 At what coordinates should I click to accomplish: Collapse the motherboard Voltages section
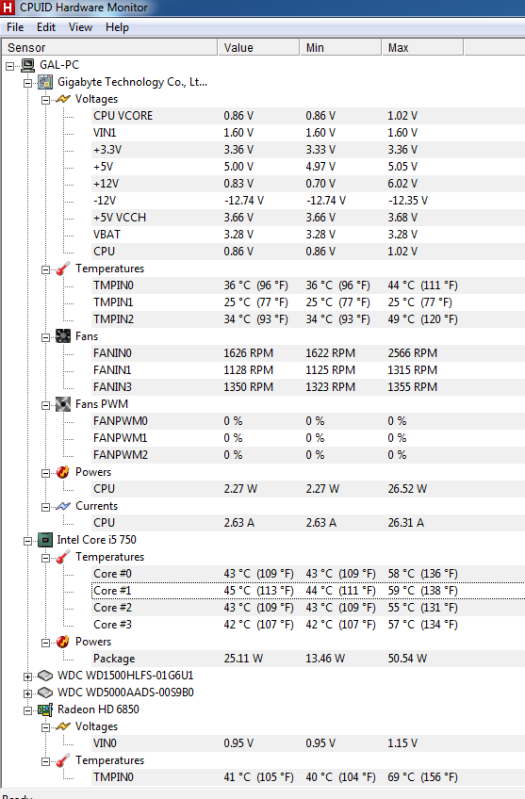pos(45,99)
